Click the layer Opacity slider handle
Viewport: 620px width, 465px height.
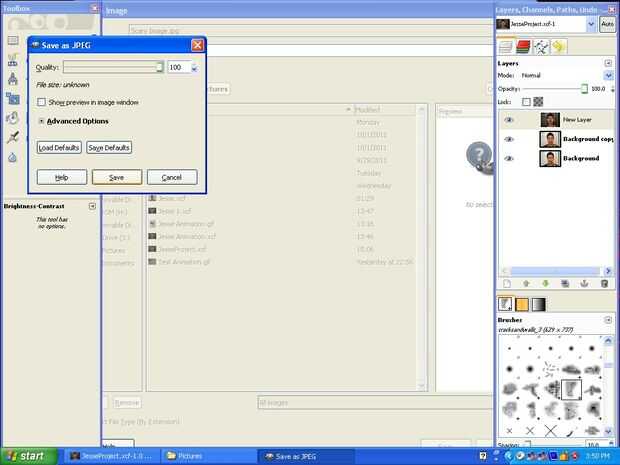(584, 89)
